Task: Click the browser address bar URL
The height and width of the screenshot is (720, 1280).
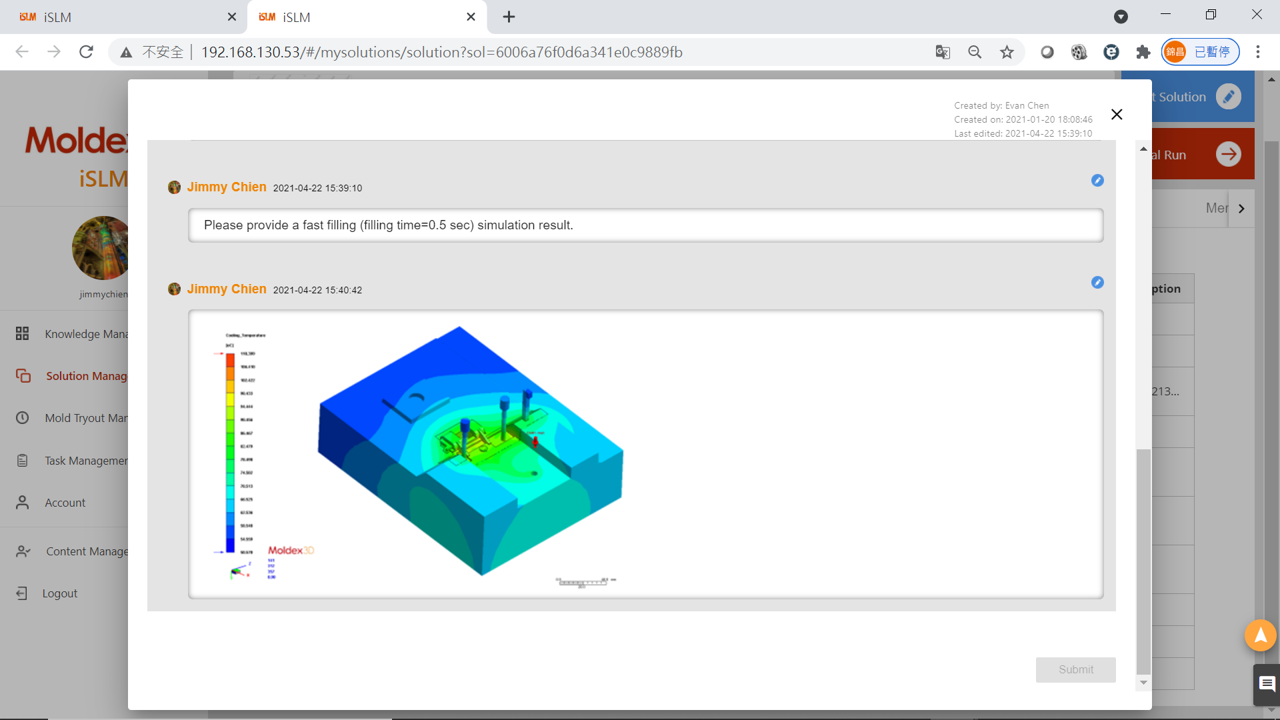Action: click(442, 52)
